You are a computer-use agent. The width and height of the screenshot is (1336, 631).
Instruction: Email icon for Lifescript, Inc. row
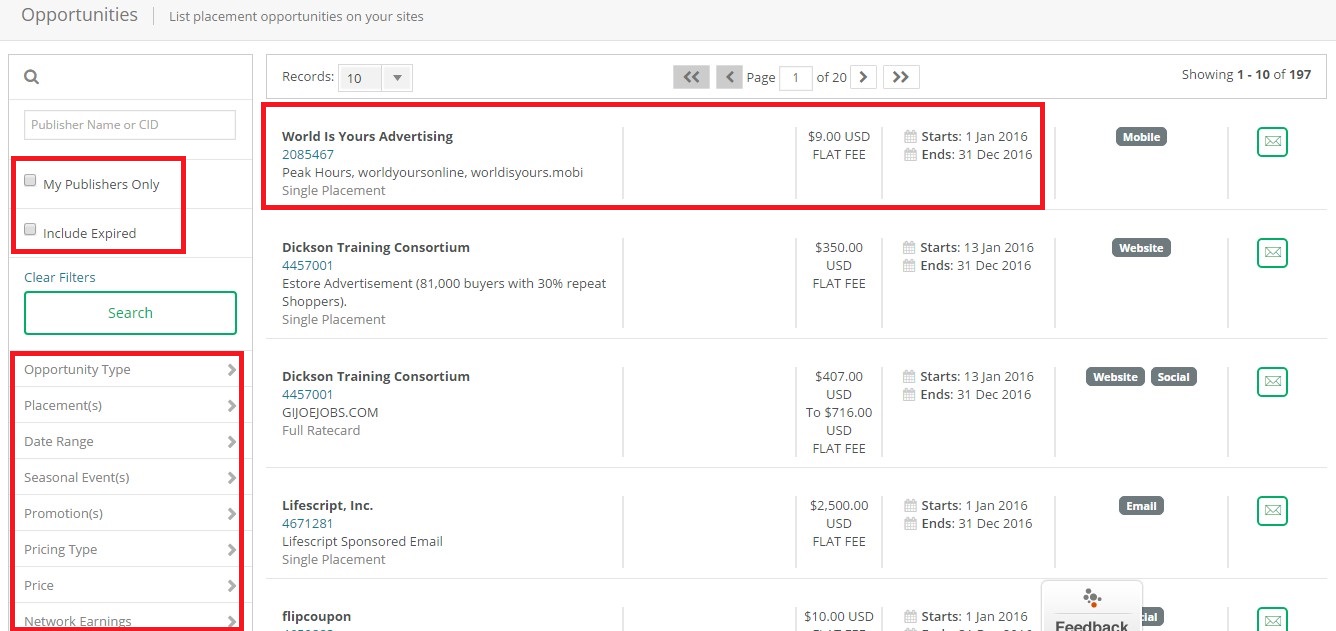(1272, 511)
